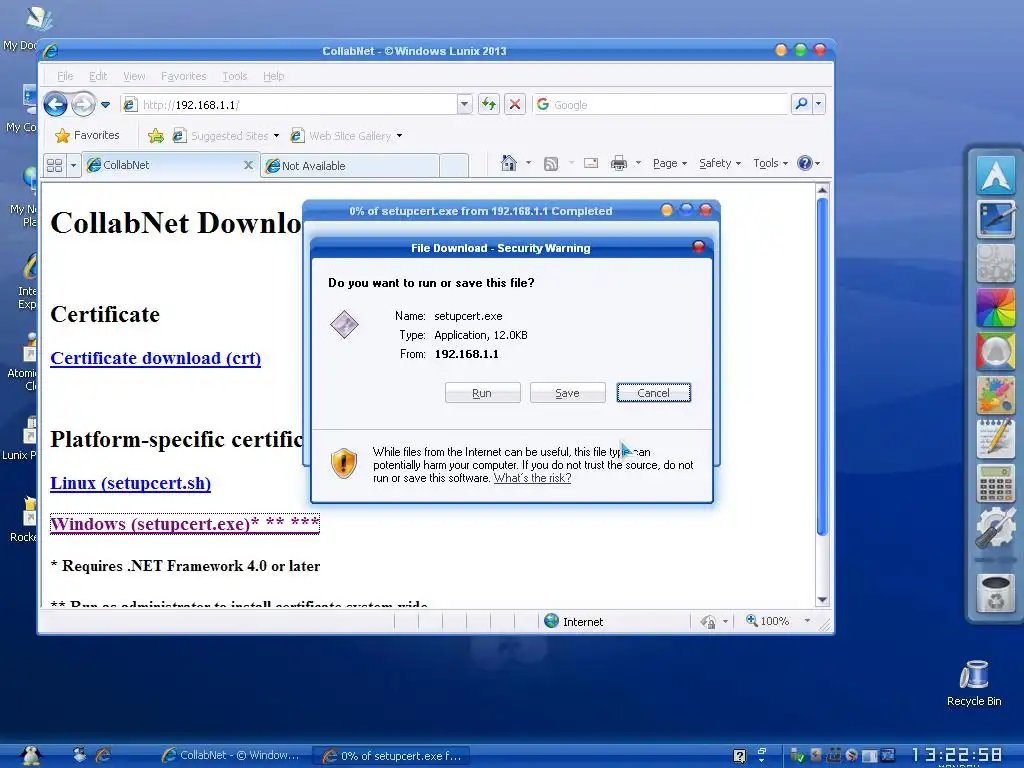
Task: Click the Internet zone globe in status bar
Action: [x=552, y=621]
